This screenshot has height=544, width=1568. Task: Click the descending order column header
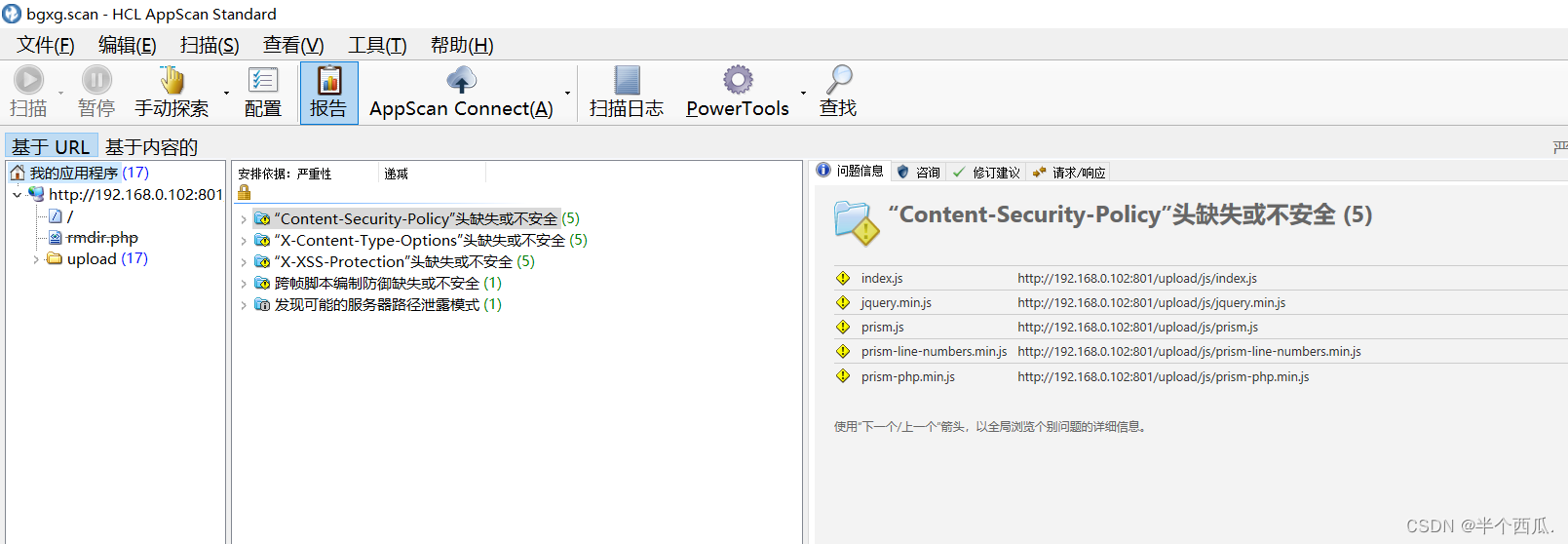point(432,174)
